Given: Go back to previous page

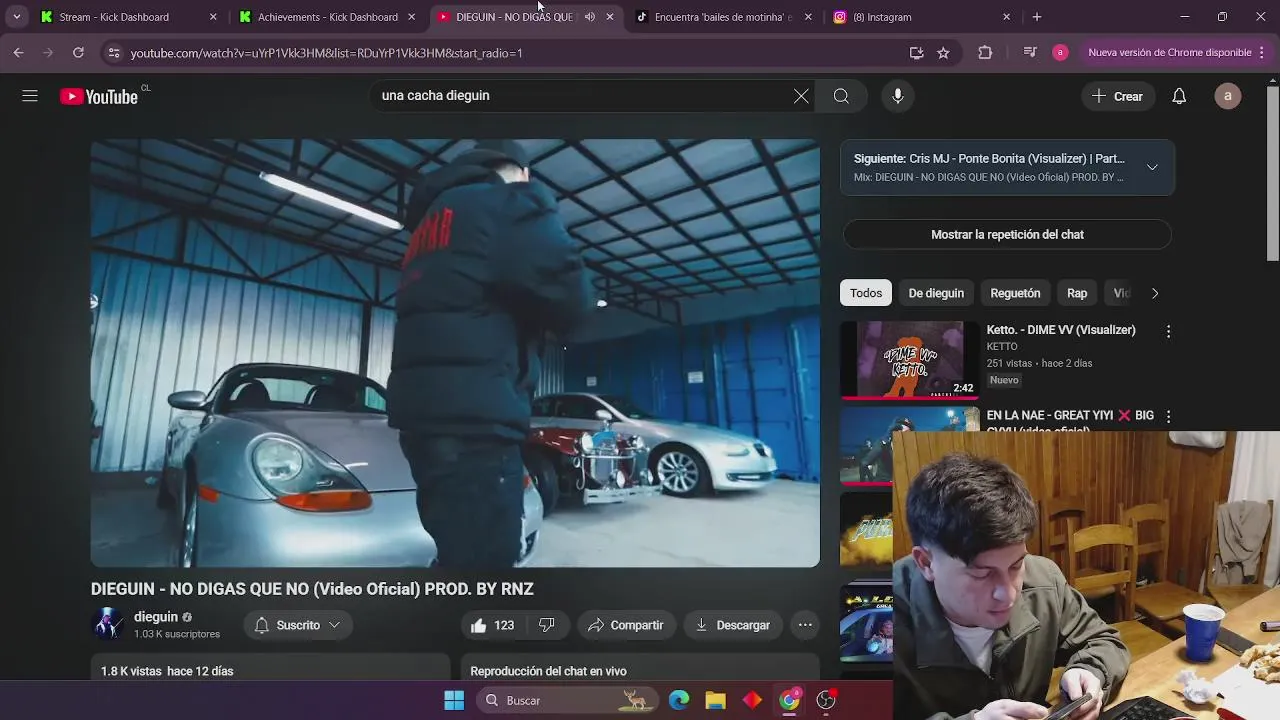Looking at the screenshot, I should 18,52.
